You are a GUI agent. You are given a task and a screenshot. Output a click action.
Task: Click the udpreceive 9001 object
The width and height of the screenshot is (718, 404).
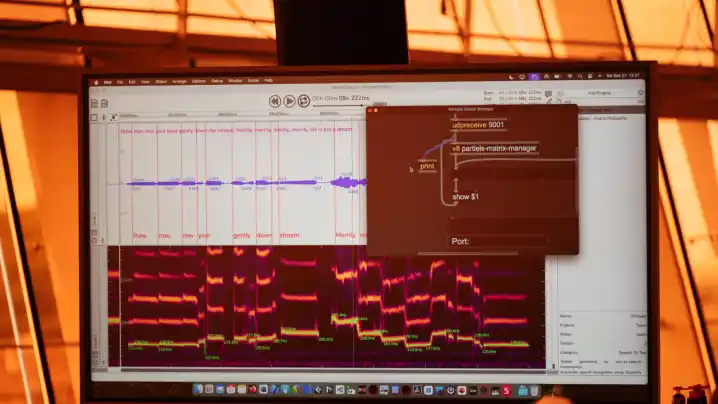point(476,125)
